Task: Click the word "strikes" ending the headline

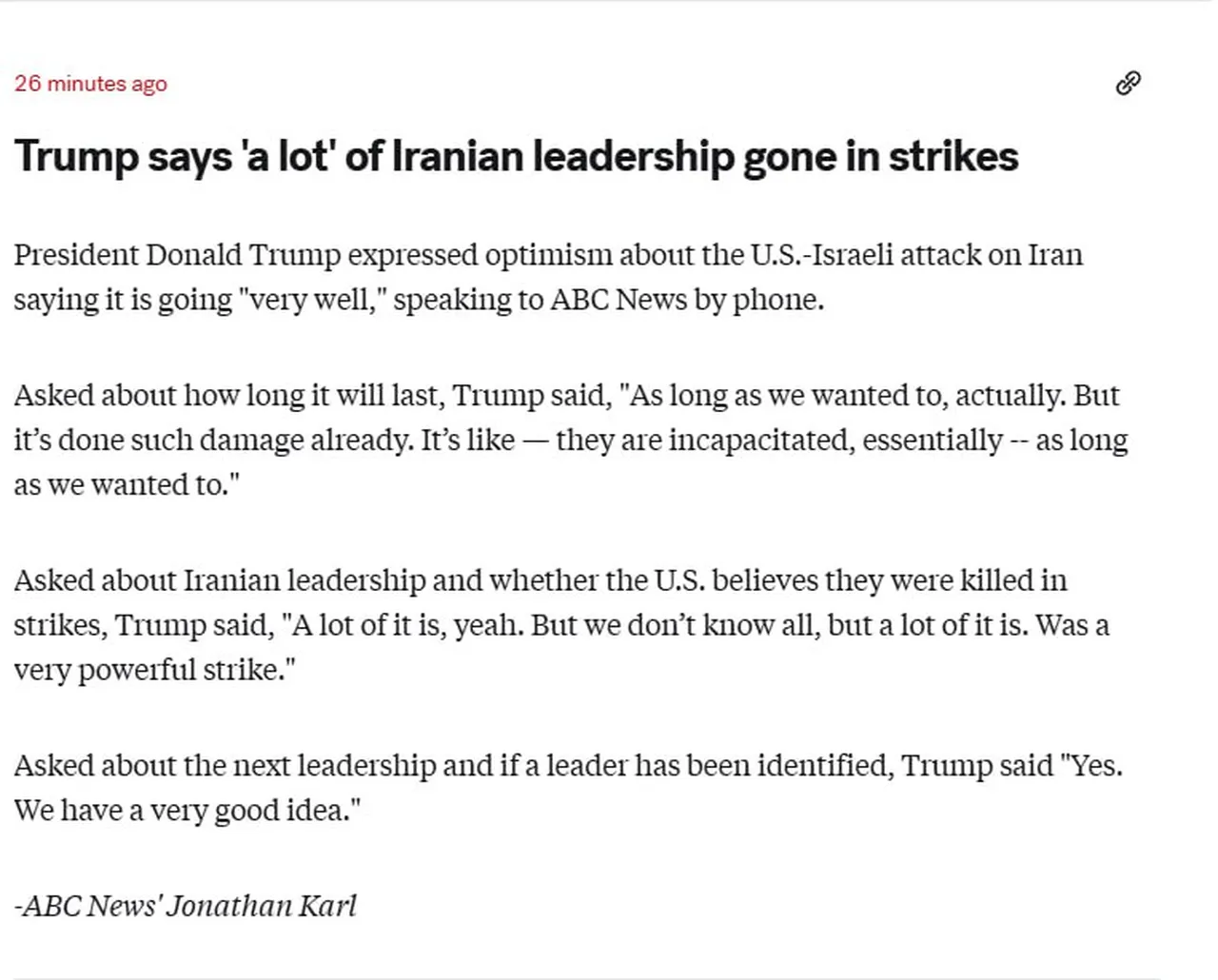Action: click(953, 157)
